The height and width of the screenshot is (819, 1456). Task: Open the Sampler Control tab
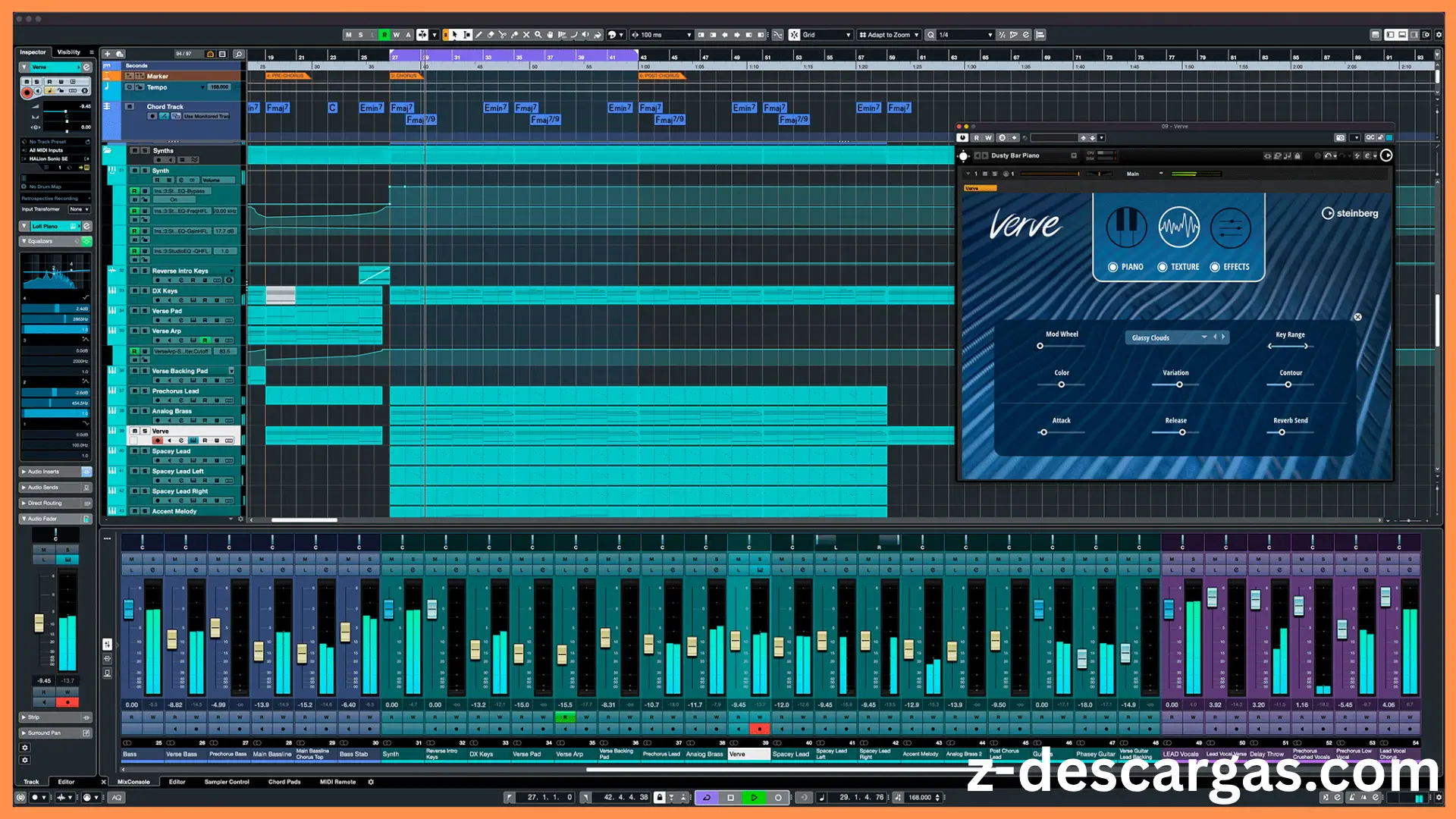click(227, 782)
